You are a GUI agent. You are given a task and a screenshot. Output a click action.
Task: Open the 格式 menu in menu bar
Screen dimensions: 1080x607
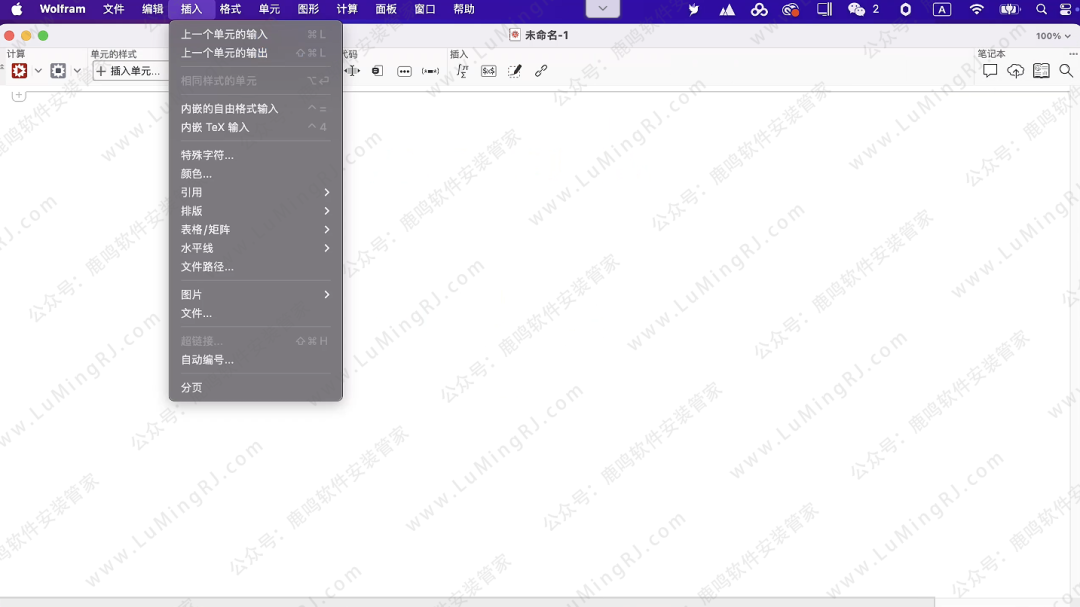(x=230, y=9)
